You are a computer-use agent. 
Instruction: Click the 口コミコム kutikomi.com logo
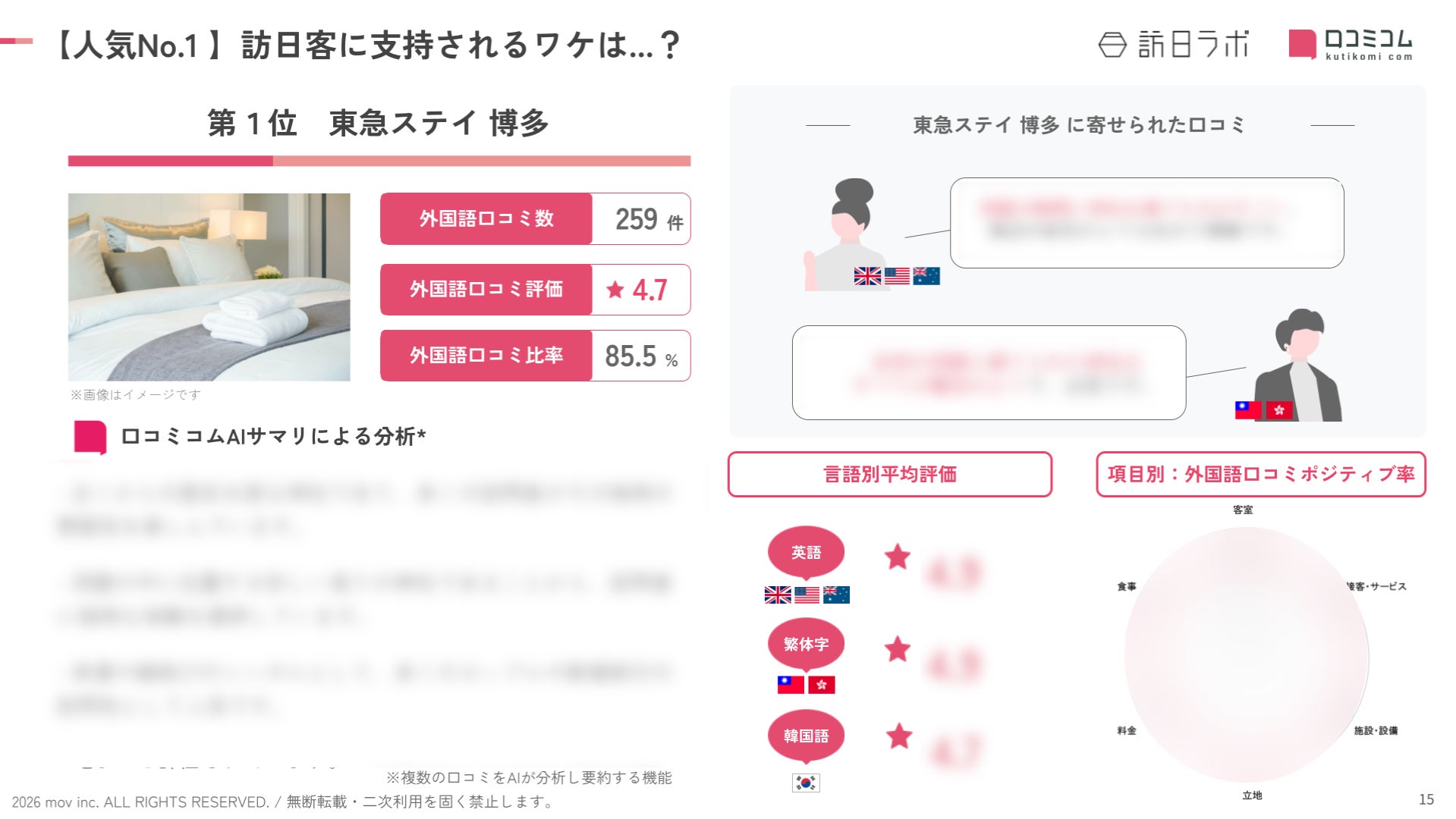[x=1351, y=45]
